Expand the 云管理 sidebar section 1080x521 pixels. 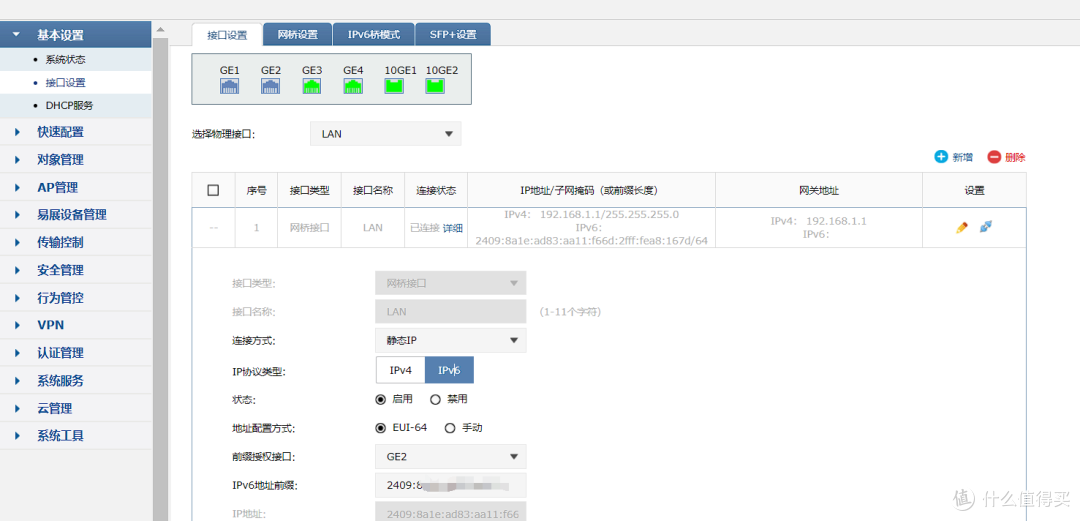click(x=76, y=408)
